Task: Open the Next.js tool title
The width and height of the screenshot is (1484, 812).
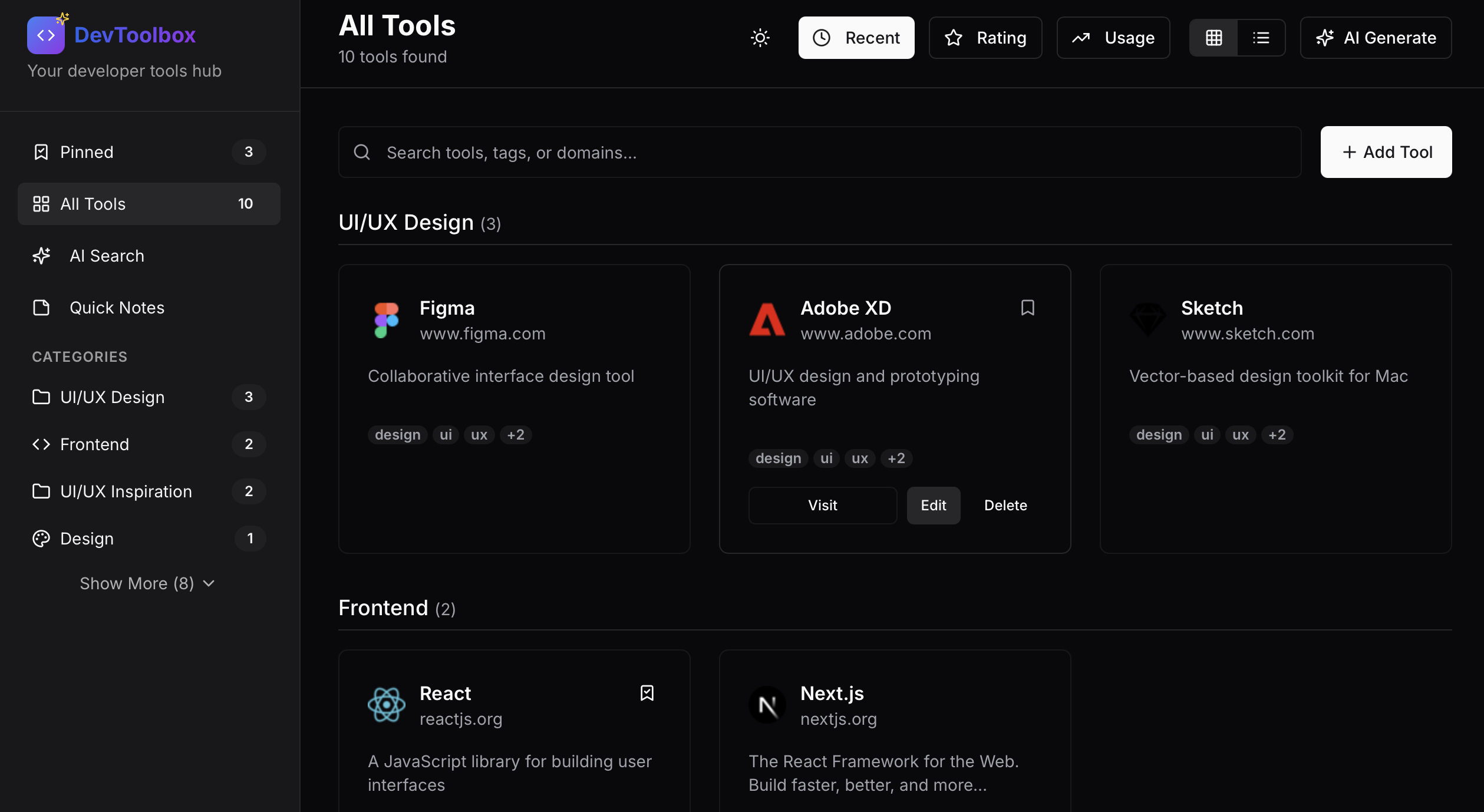Action: pos(832,693)
